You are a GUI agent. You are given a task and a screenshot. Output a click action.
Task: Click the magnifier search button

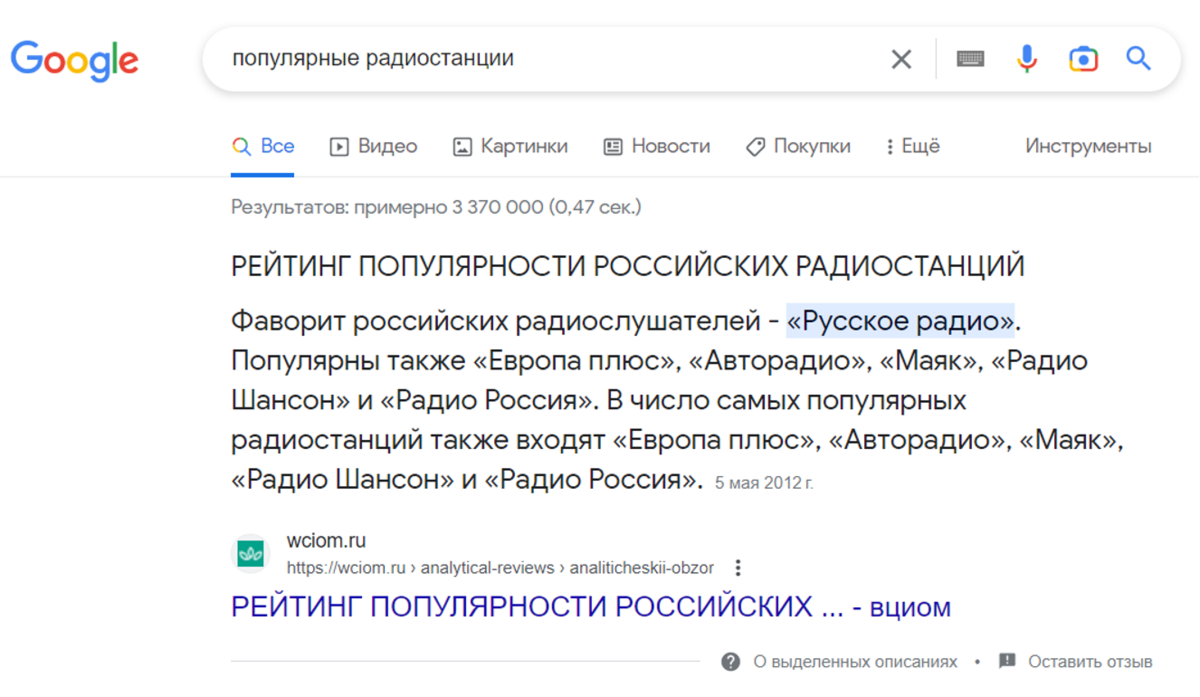tap(1139, 58)
